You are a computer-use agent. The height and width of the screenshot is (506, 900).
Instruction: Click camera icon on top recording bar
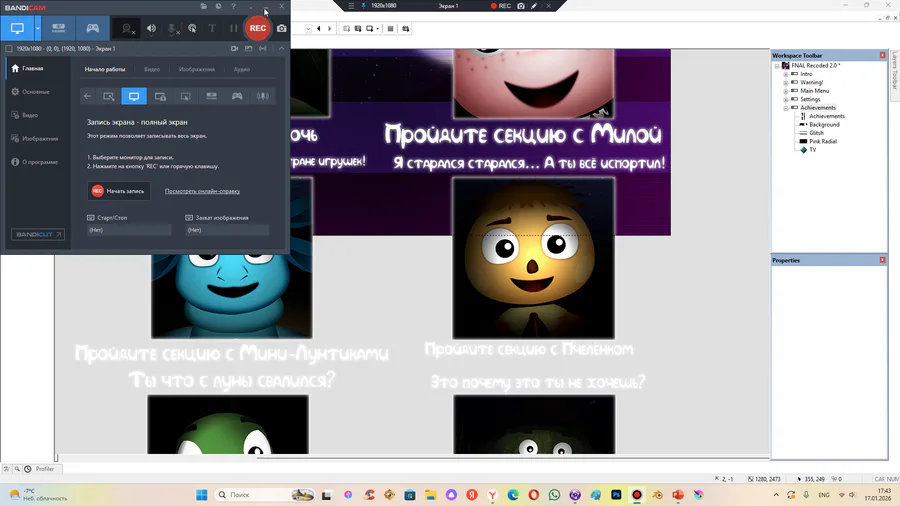click(521, 6)
